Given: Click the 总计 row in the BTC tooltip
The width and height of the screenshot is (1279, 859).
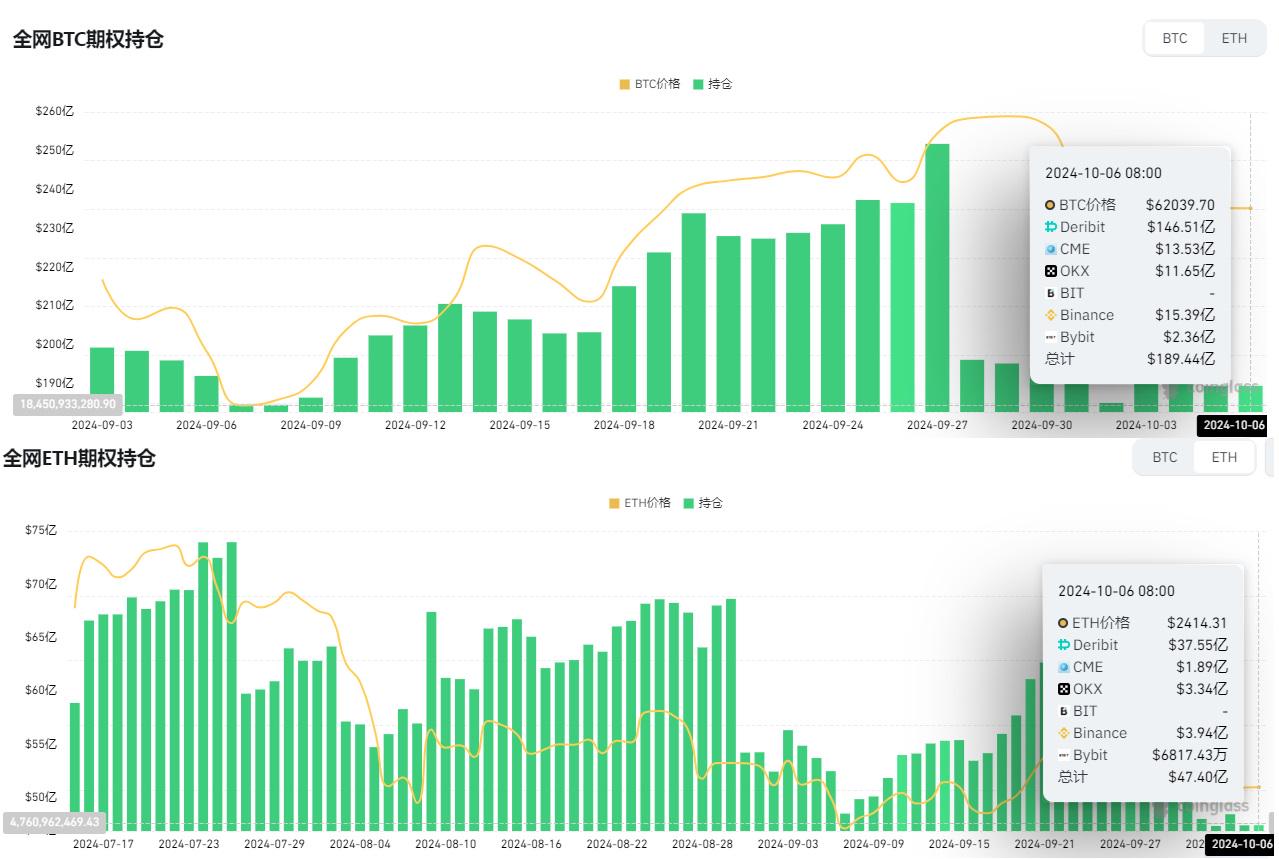Looking at the screenshot, I should 1060,359.
